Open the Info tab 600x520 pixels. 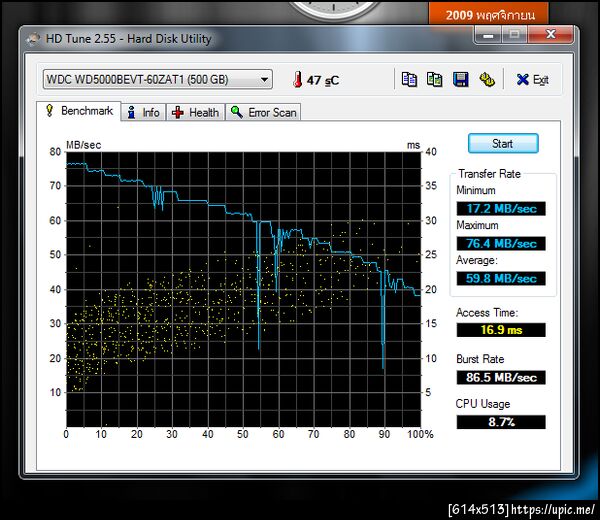pos(143,112)
